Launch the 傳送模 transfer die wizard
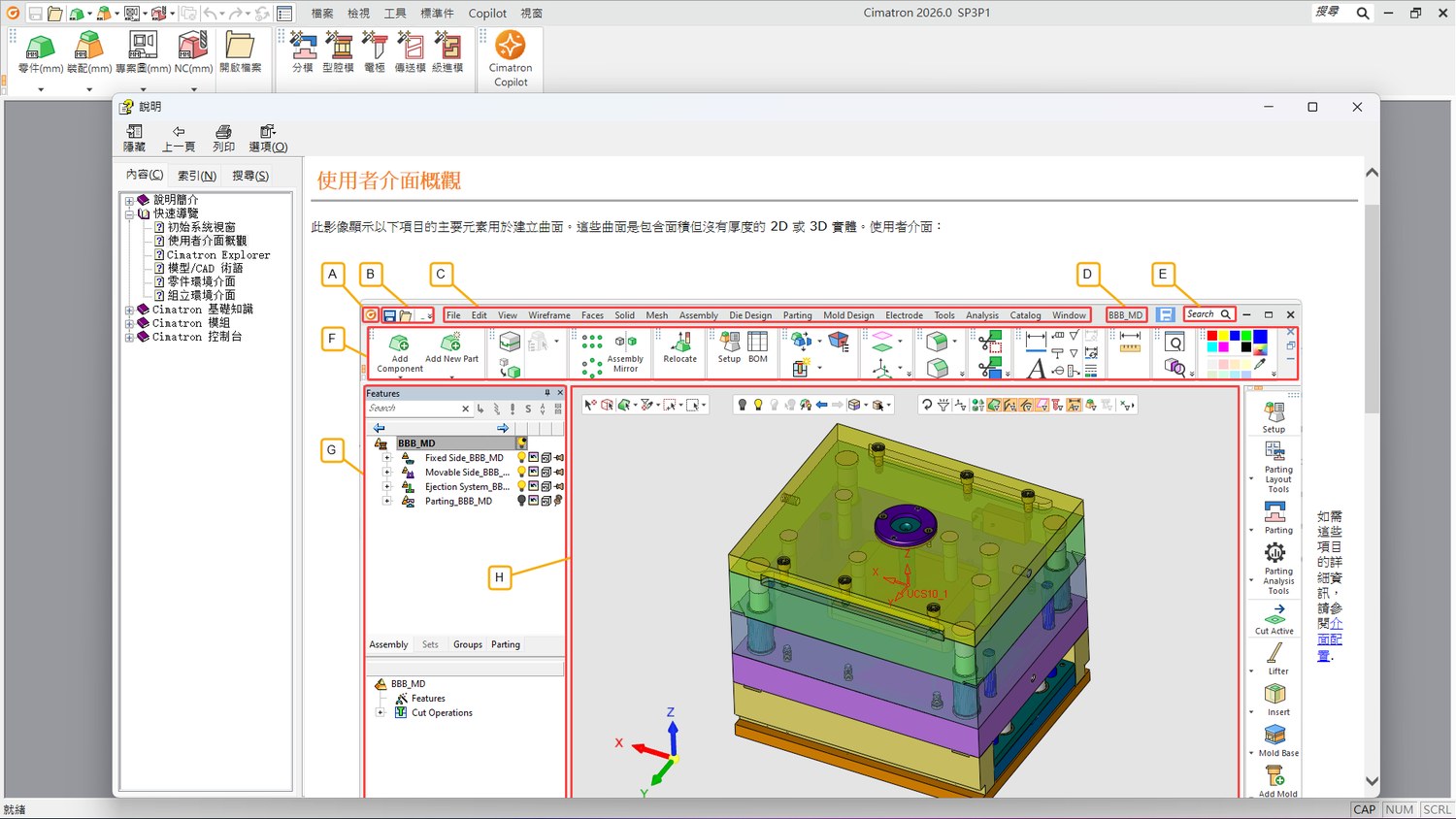Image resolution: width=1456 pixels, height=819 pixels. tap(411, 45)
